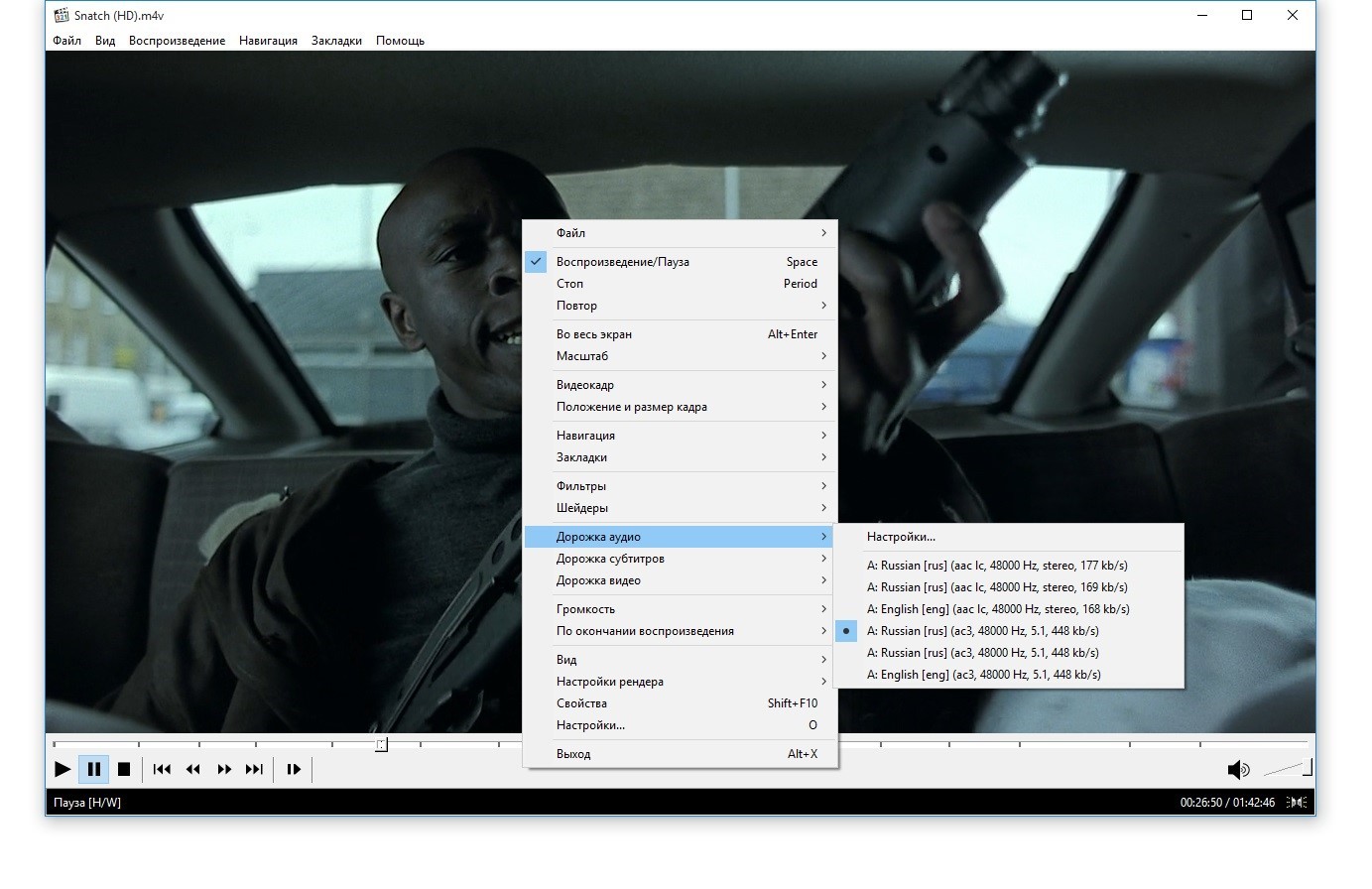Select the unchecked Russian ac3 5.1 track

click(1009, 653)
